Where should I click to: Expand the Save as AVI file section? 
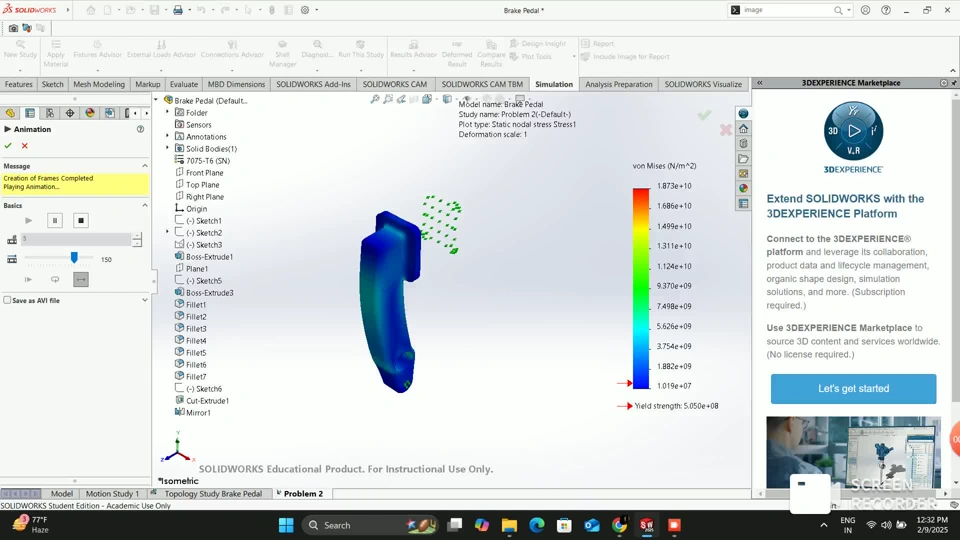tap(144, 300)
